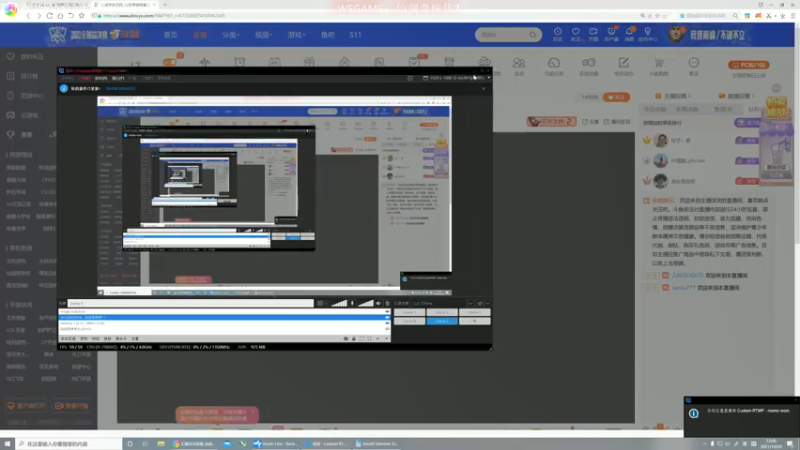Screen dimensions: 800x450
Task: Open the transition dropdown arrow in streaming window
Action: (470, 303)
